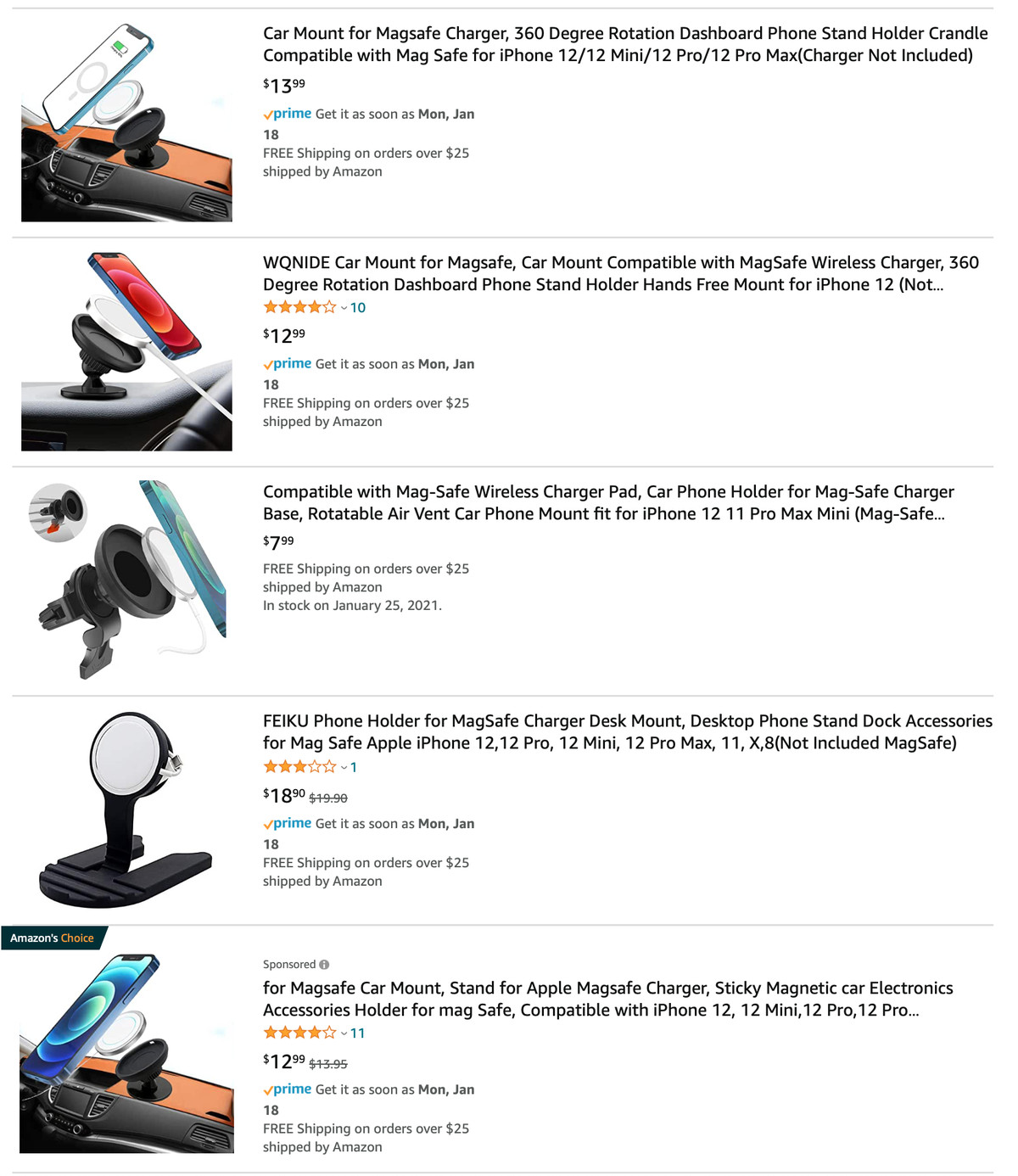Select the red iPhone car mount image
Image resolution: width=1018 pixels, height=1176 pixels.
pyautogui.click(x=126, y=351)
